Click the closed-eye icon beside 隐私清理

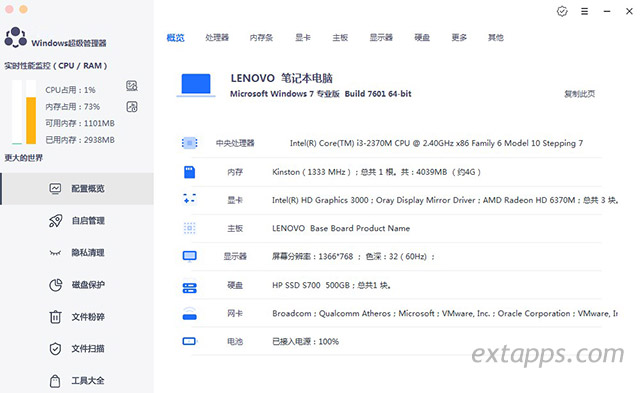pos(55,253)
